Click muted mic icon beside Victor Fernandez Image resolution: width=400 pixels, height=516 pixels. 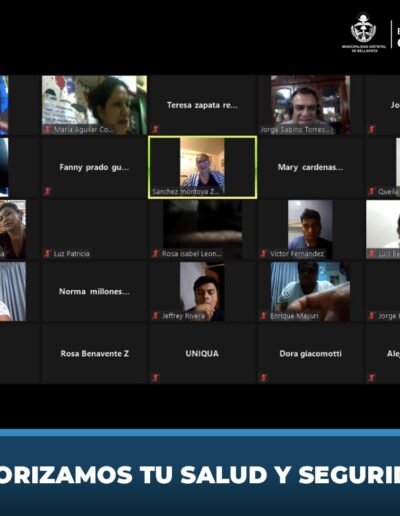[263, 253]
